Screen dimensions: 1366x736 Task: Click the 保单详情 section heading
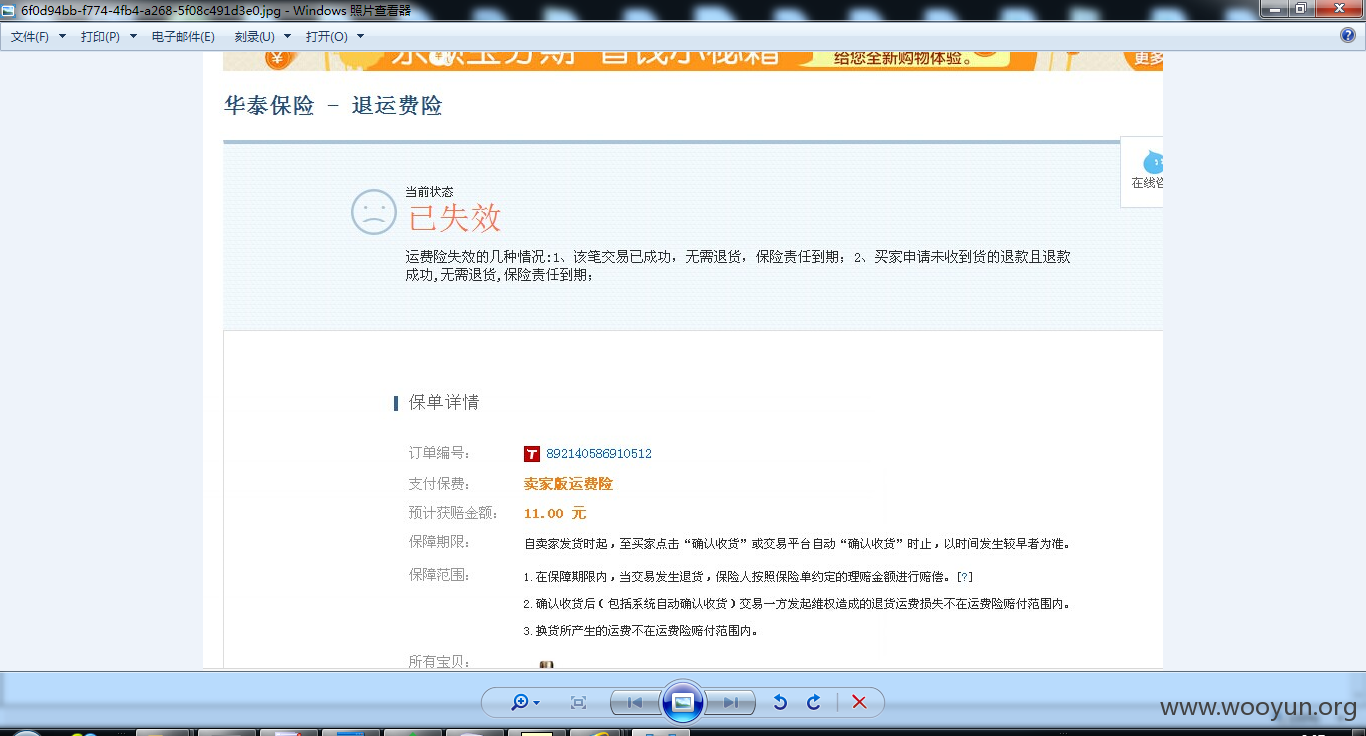pos(444,402)
